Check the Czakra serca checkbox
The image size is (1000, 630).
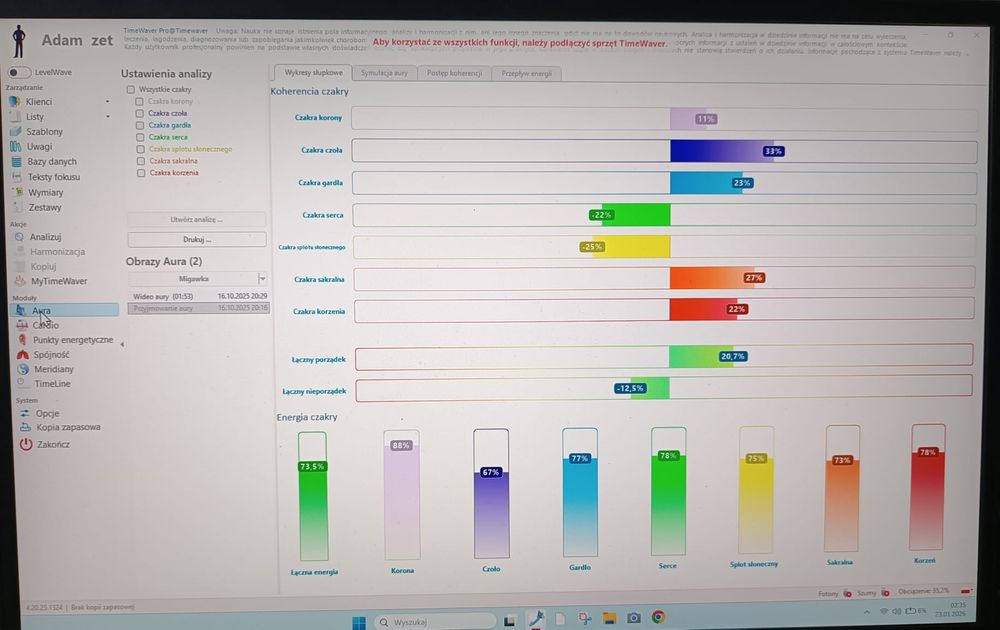[x=140, y=137]
